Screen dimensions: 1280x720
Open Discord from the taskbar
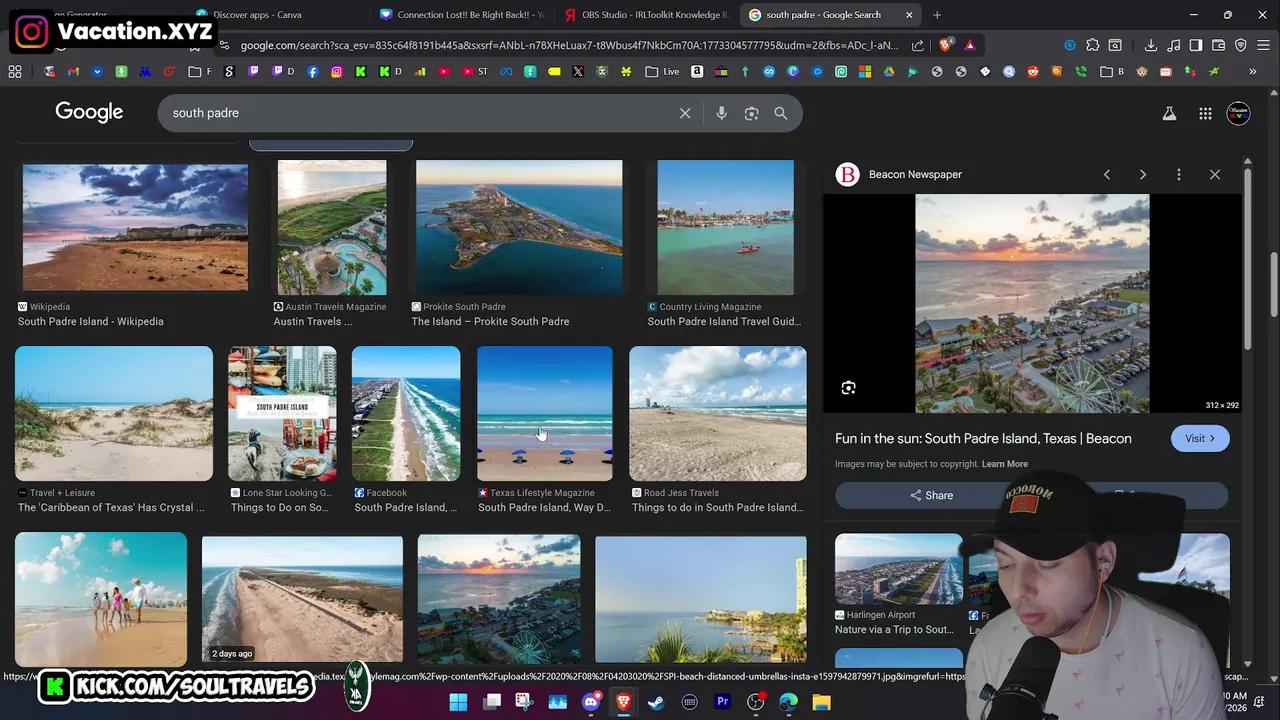pyautogui.click(x=591, y=702)
